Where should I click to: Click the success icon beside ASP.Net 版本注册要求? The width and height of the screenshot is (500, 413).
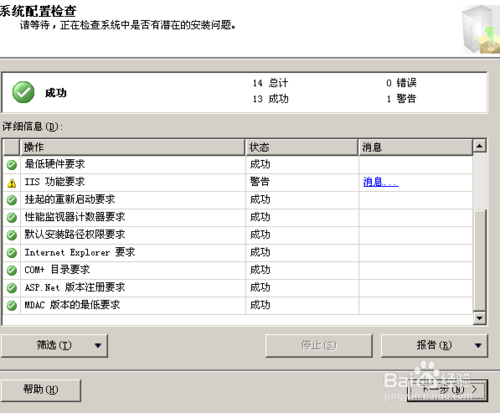pyautogui.click(x=12, y=288)
